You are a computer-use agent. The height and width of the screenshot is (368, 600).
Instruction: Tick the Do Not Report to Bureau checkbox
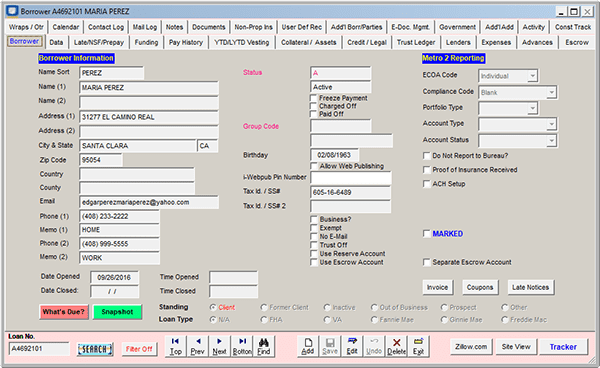(426, 156)
